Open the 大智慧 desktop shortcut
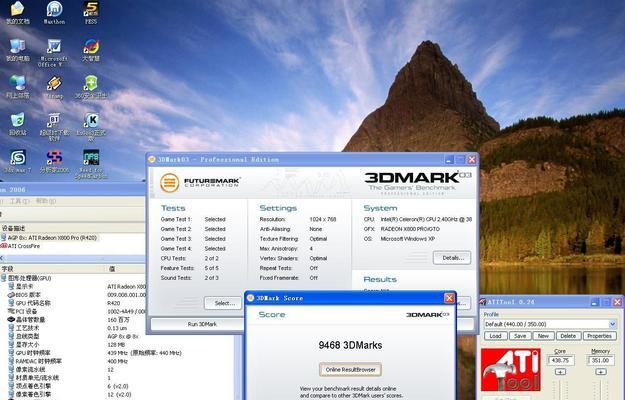The height and width of the screenshot is (400, 625). 91,50
